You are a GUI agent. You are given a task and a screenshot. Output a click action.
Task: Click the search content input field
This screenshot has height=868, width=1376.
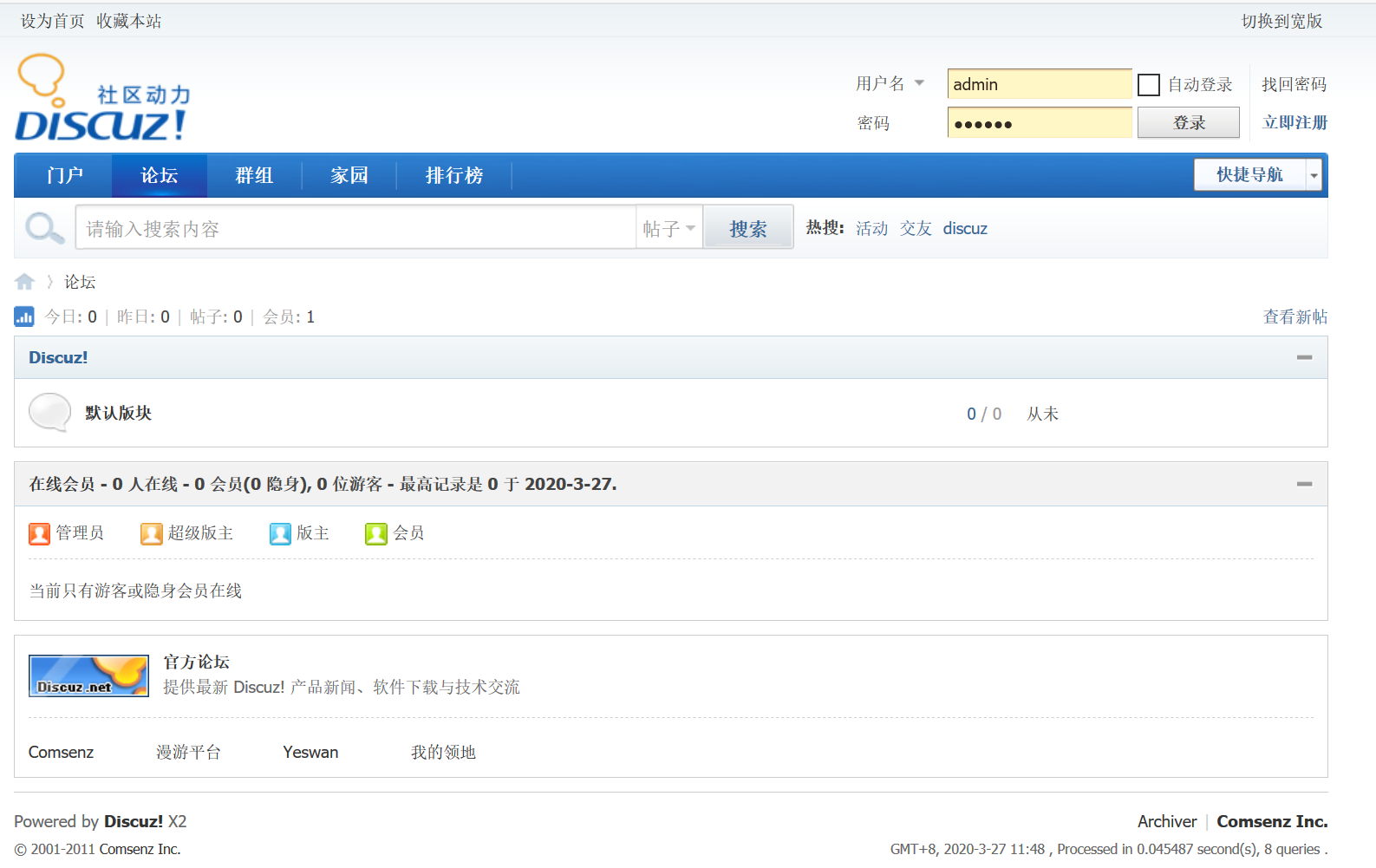[x=355, y=228]
